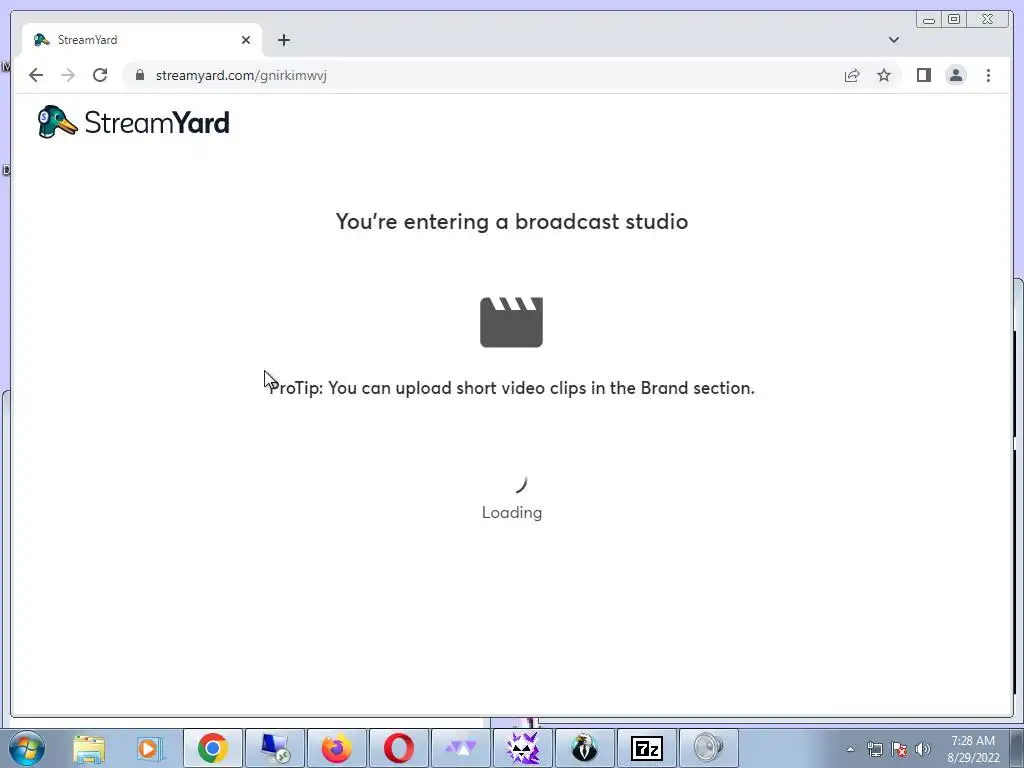Minimize the Chrome window
The height and width of the screenshot is (768, 1024).
point(929,20)
